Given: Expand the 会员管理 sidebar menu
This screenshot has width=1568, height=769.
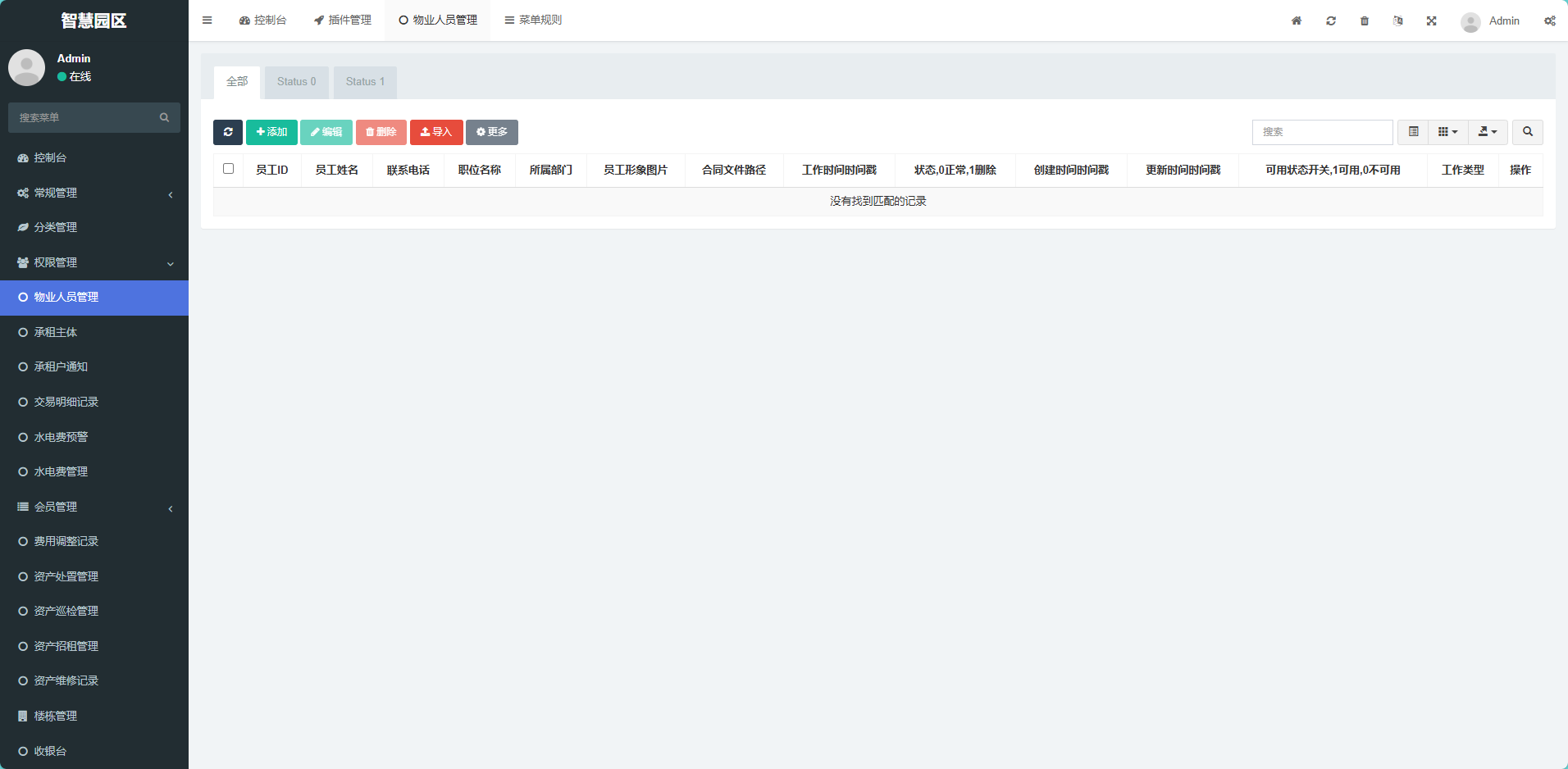Looking at the screenshot, I should coord(94,507).
